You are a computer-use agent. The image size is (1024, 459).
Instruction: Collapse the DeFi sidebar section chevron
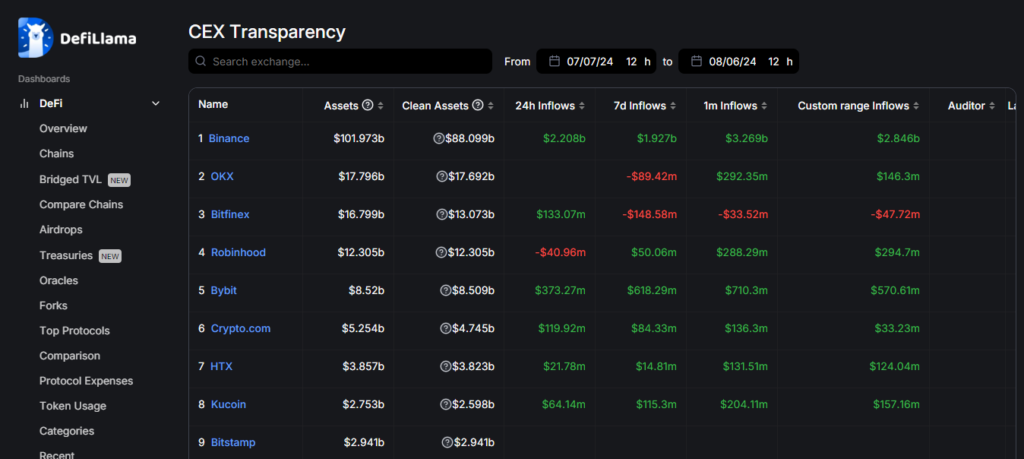click(x=155, y=103)
